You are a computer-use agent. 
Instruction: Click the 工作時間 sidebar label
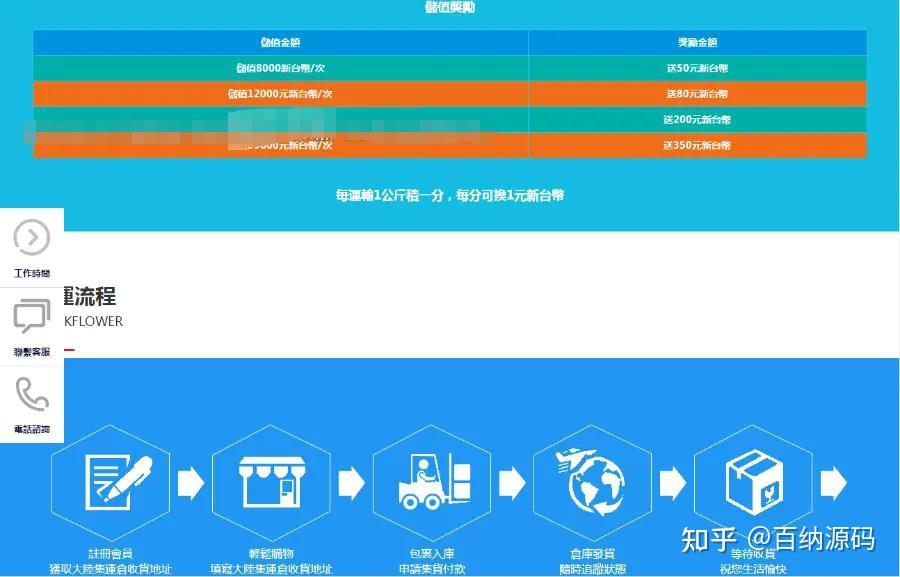[x=32, y=273]
